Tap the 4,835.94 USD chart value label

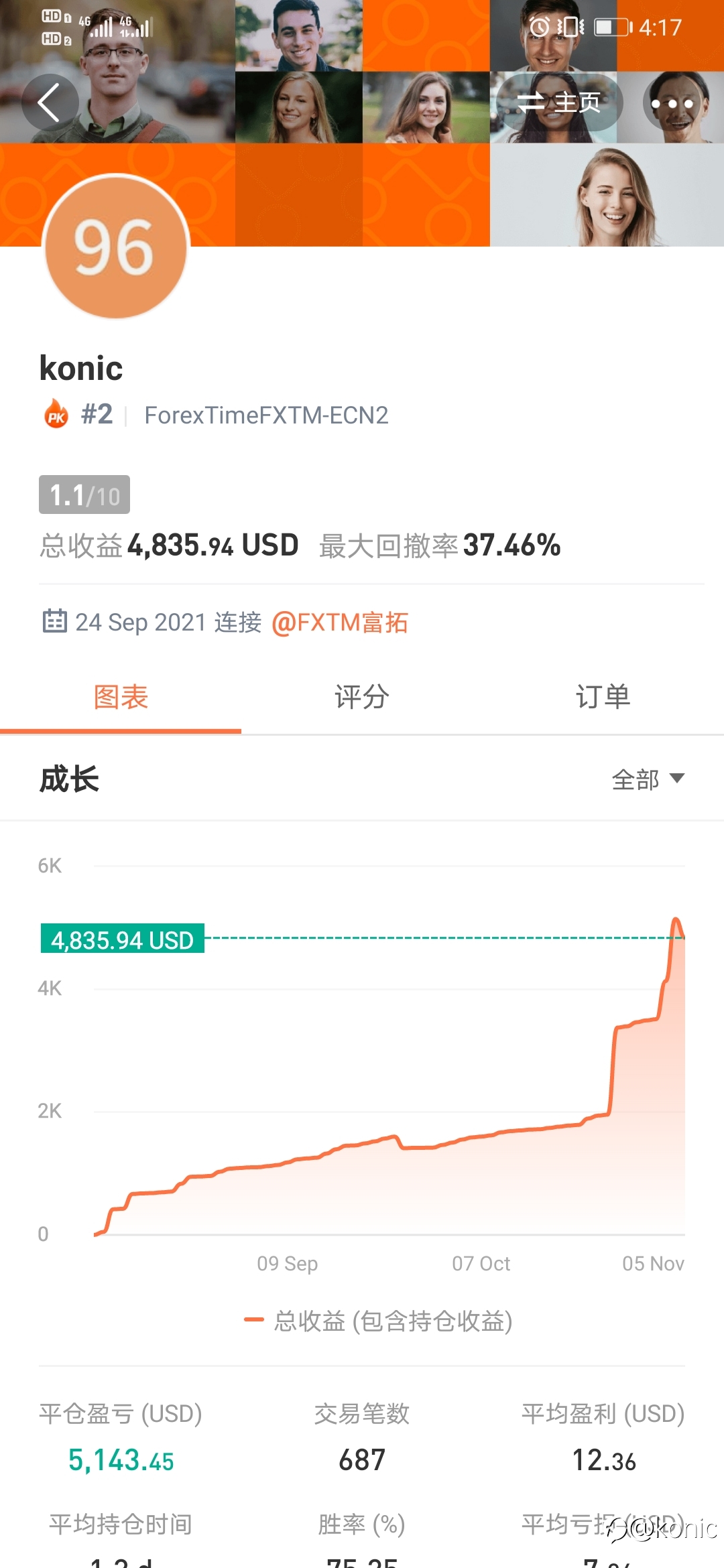tap(123, 939)
